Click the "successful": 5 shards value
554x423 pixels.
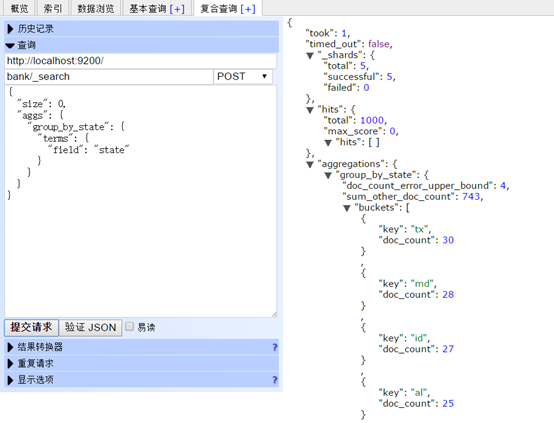[x=389, y=77]
